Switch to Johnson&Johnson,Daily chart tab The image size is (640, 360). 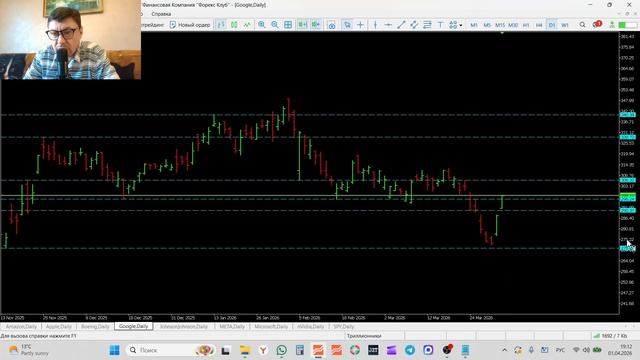tap(184, 327)
